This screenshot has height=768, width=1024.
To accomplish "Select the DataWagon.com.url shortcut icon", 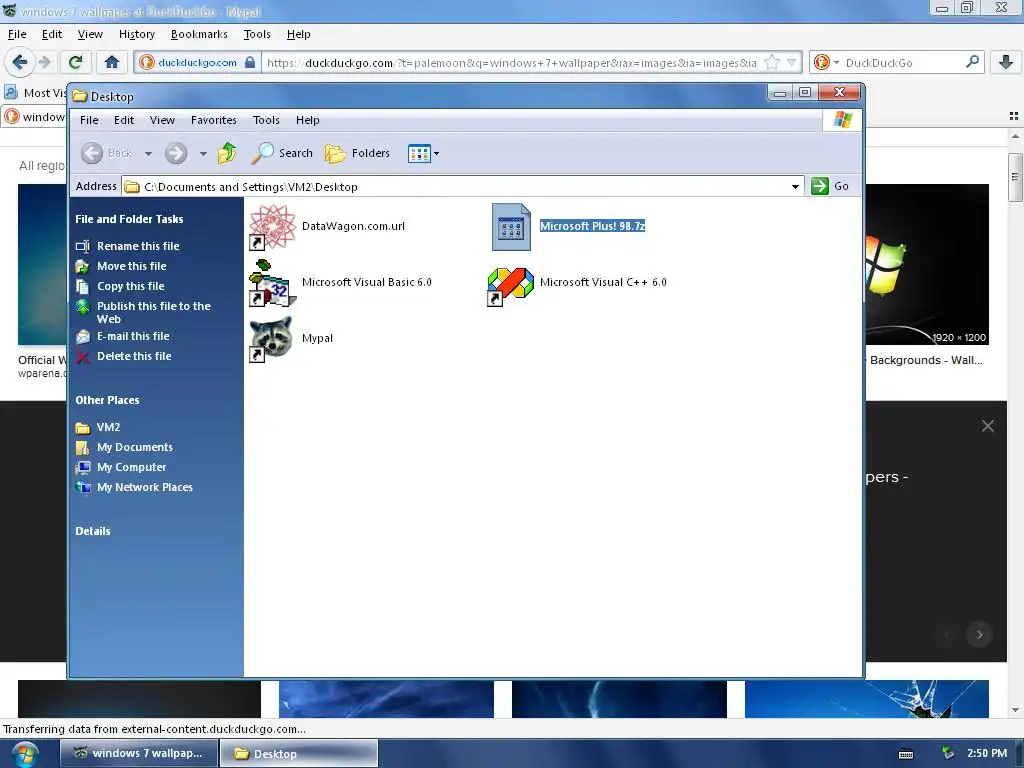I will tap(273, 227).
